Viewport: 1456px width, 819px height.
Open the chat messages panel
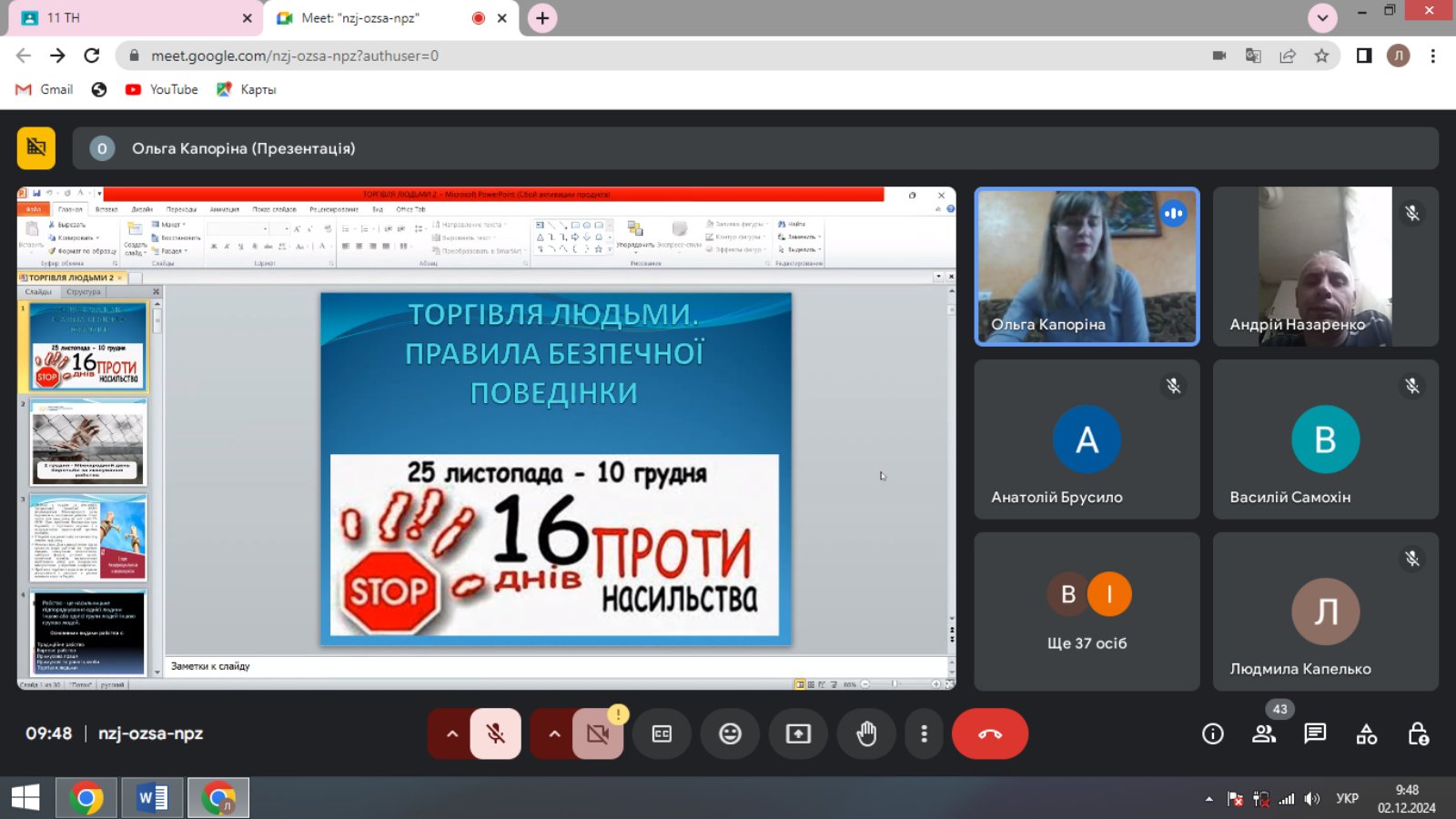[1315, 733]
